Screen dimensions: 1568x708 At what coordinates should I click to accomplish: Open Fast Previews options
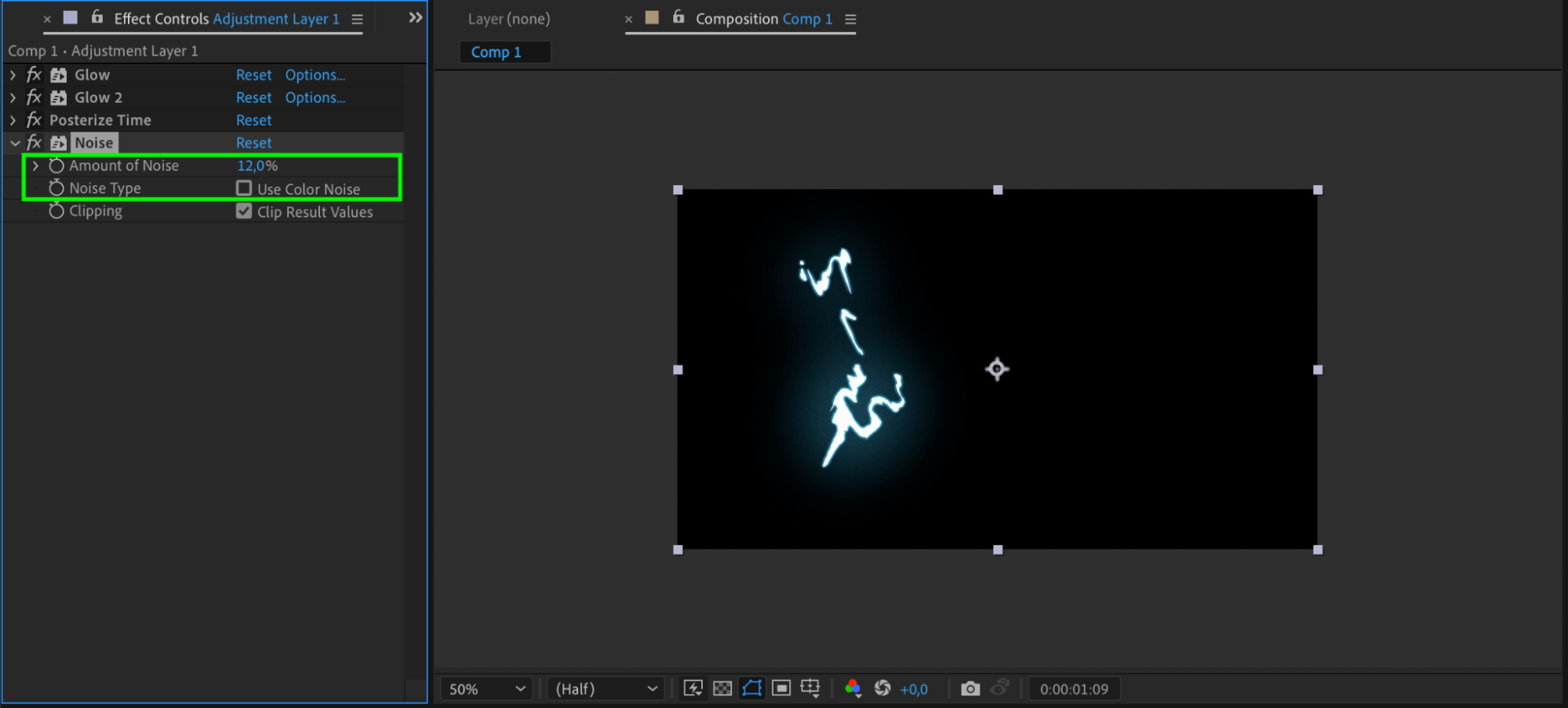click(x=693, y=688)
